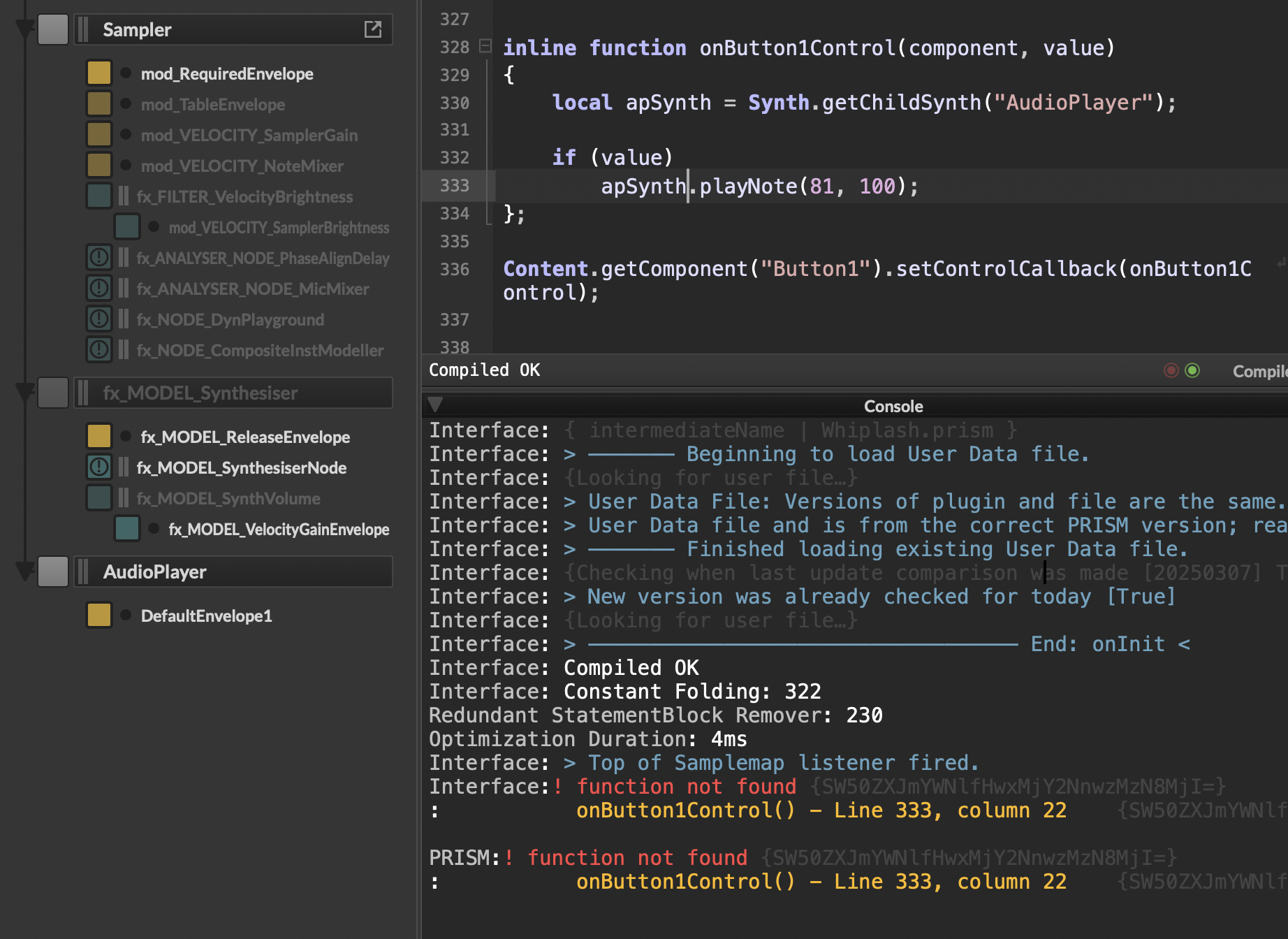
Task: Click fx_ANALYSER_NODE_MicMixer power icon
Action: point(99,288)
